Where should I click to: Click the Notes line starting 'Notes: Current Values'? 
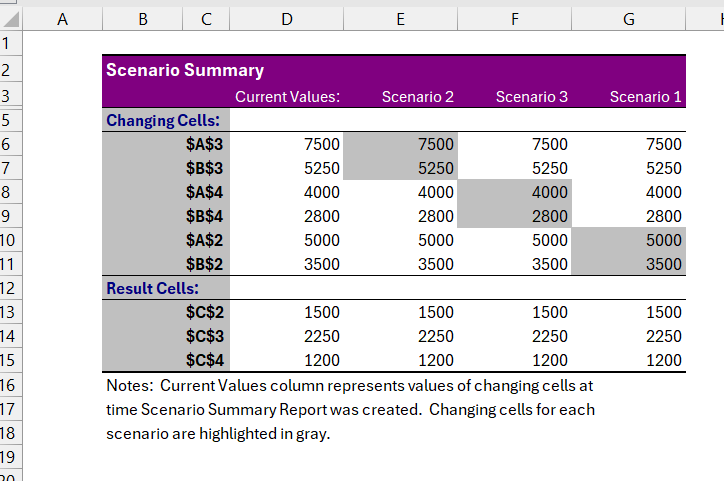350,385
